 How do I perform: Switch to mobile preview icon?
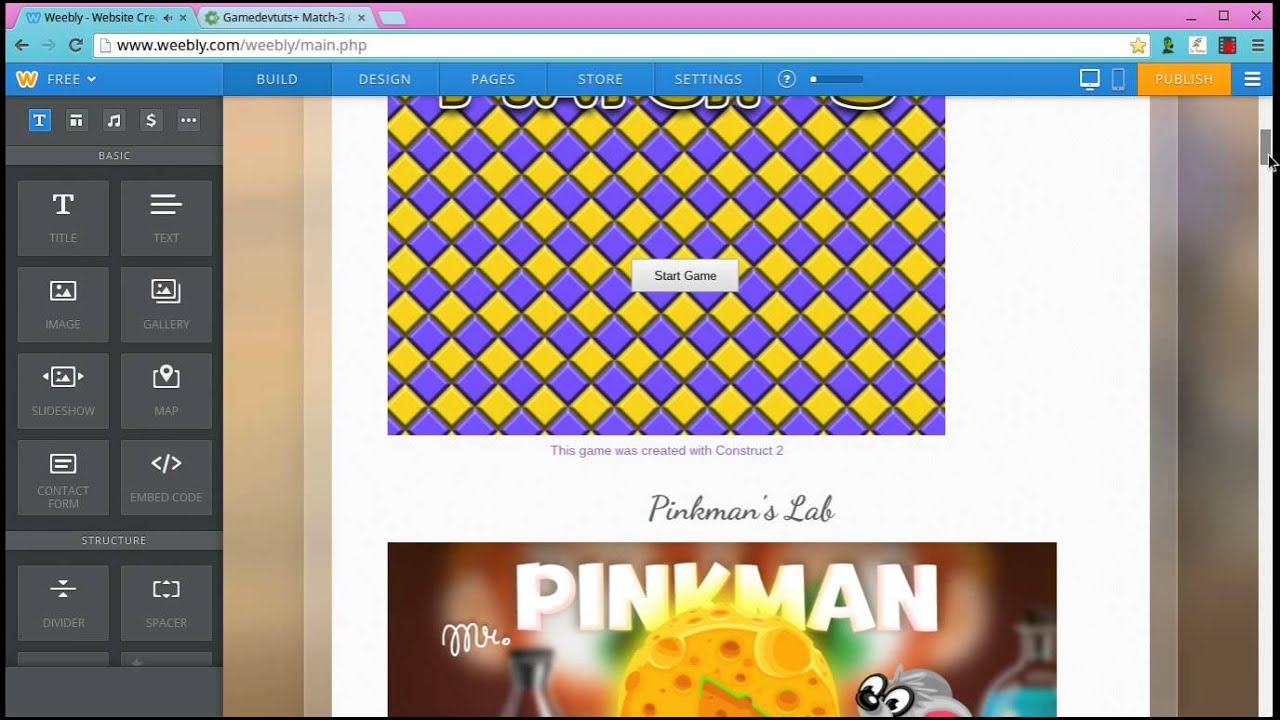point(1119,79)
